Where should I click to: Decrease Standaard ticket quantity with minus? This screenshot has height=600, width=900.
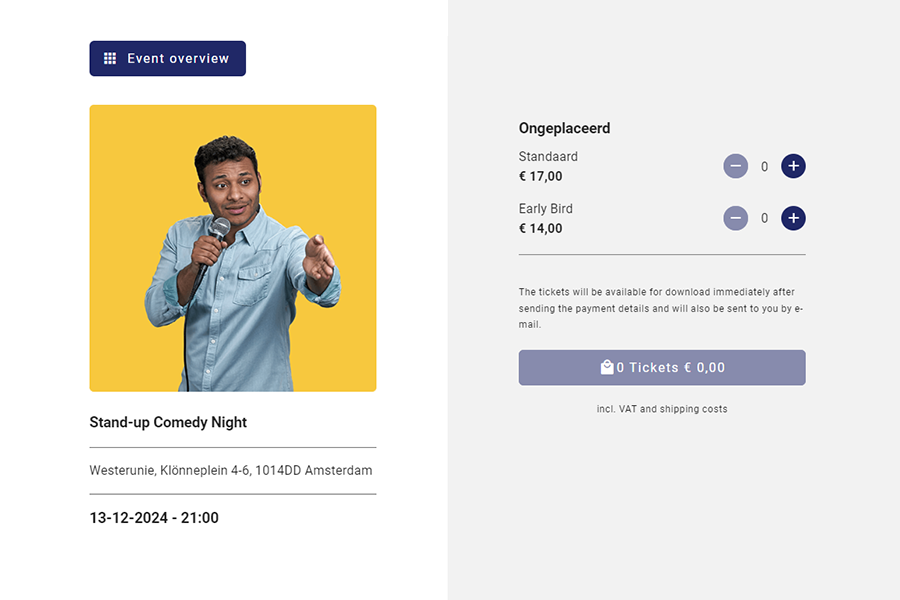[x=736, y=166]
